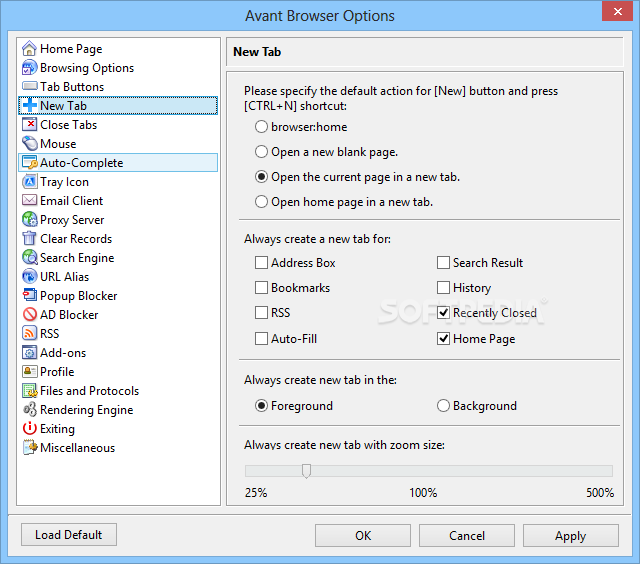Image resolution: width=640 pixels, height=564 pixels.
Task: Select the Clear Records category label
Action: pos(76,238)
